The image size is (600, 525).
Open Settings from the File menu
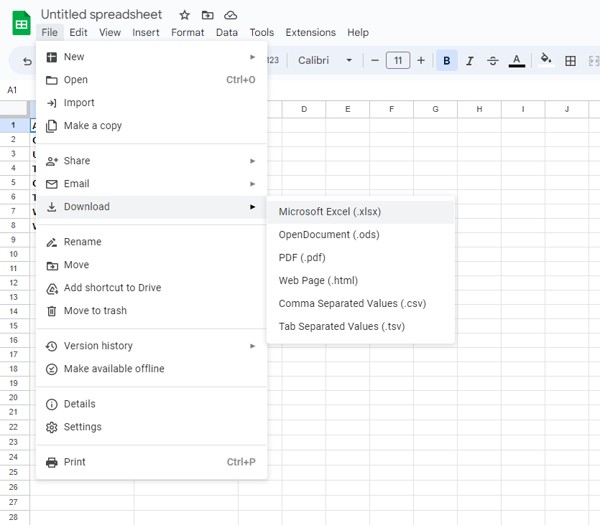(152, 427)
